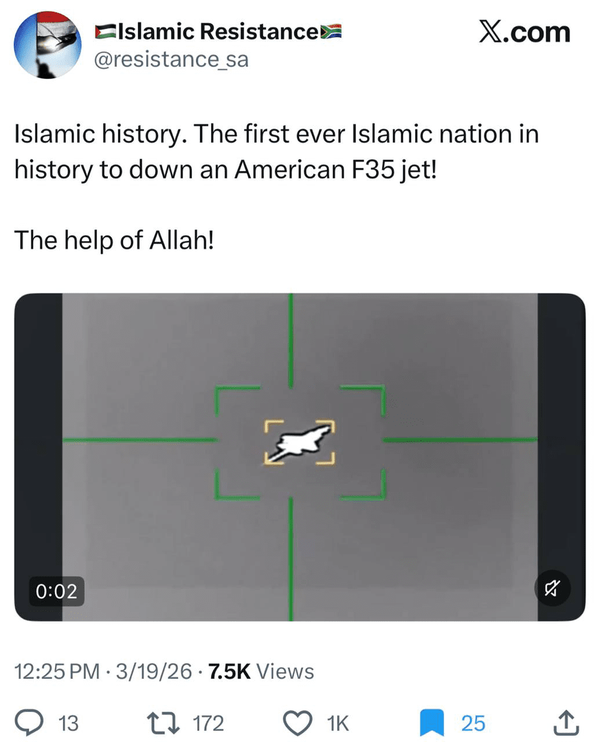Play the embedded targeting video

coord(299,456)
